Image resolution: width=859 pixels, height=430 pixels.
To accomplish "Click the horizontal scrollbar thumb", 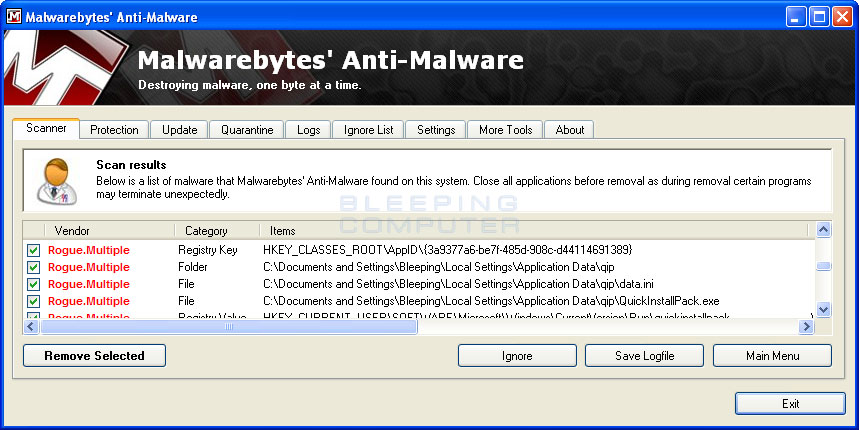I will (x=228, y=327).
